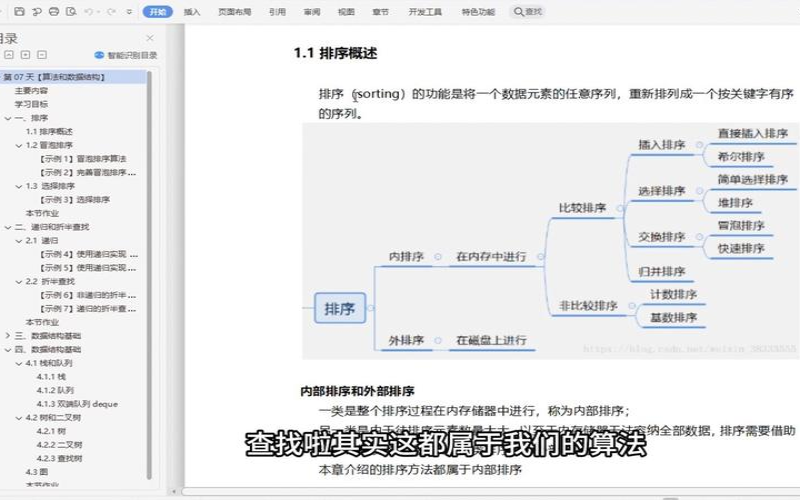Jump to 4.1.3 双端队列 deque entry

point(77,404)
